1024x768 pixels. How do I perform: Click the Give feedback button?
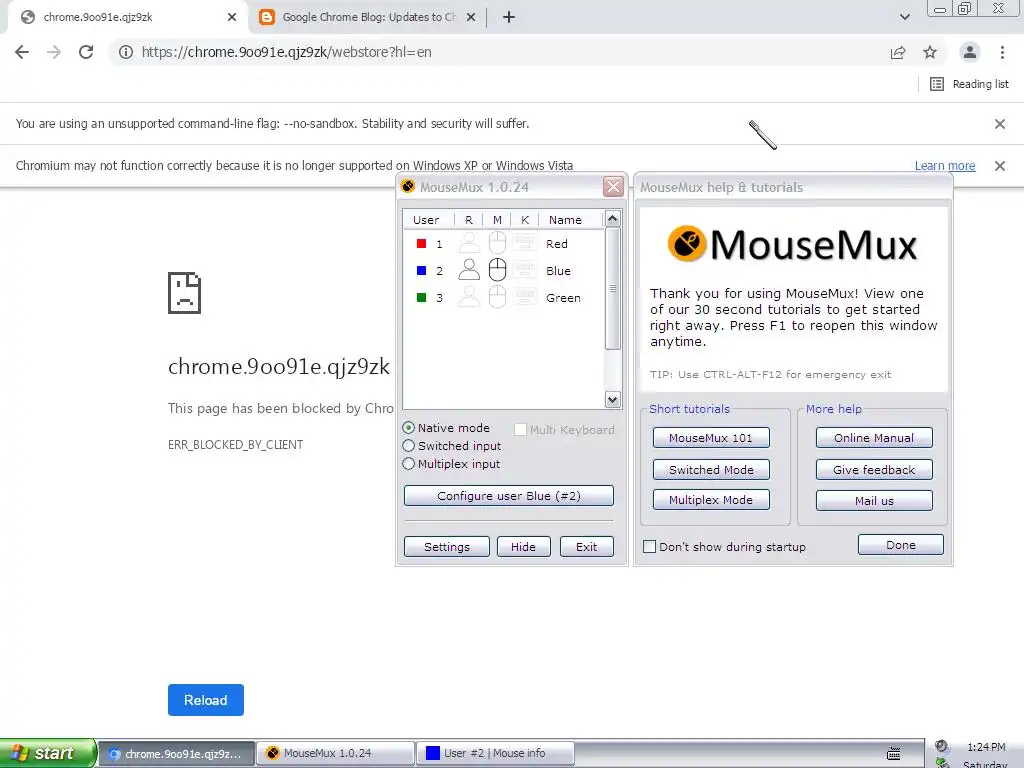pyautogui.click(x=874, y=470)
